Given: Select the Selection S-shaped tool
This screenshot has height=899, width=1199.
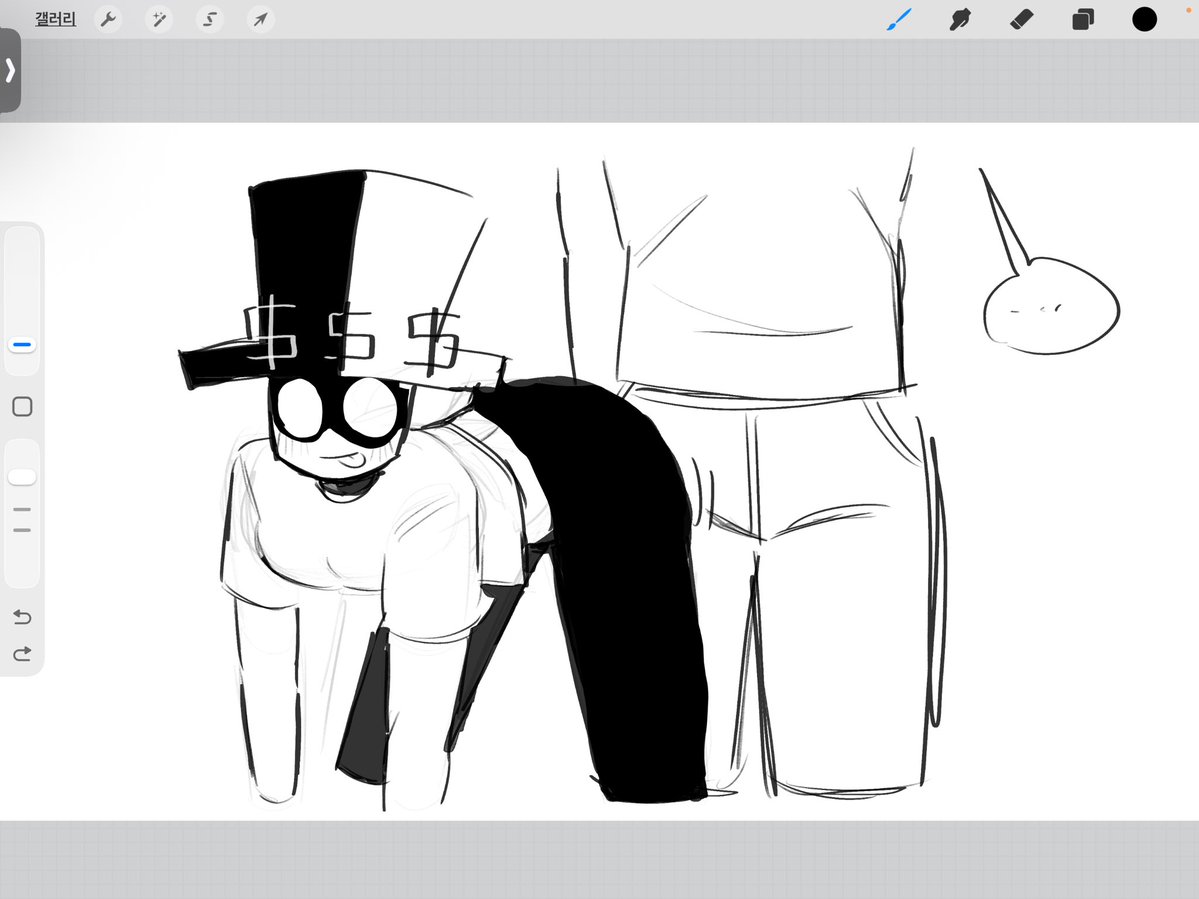Looking at the screenshot, I should [210, 19].
